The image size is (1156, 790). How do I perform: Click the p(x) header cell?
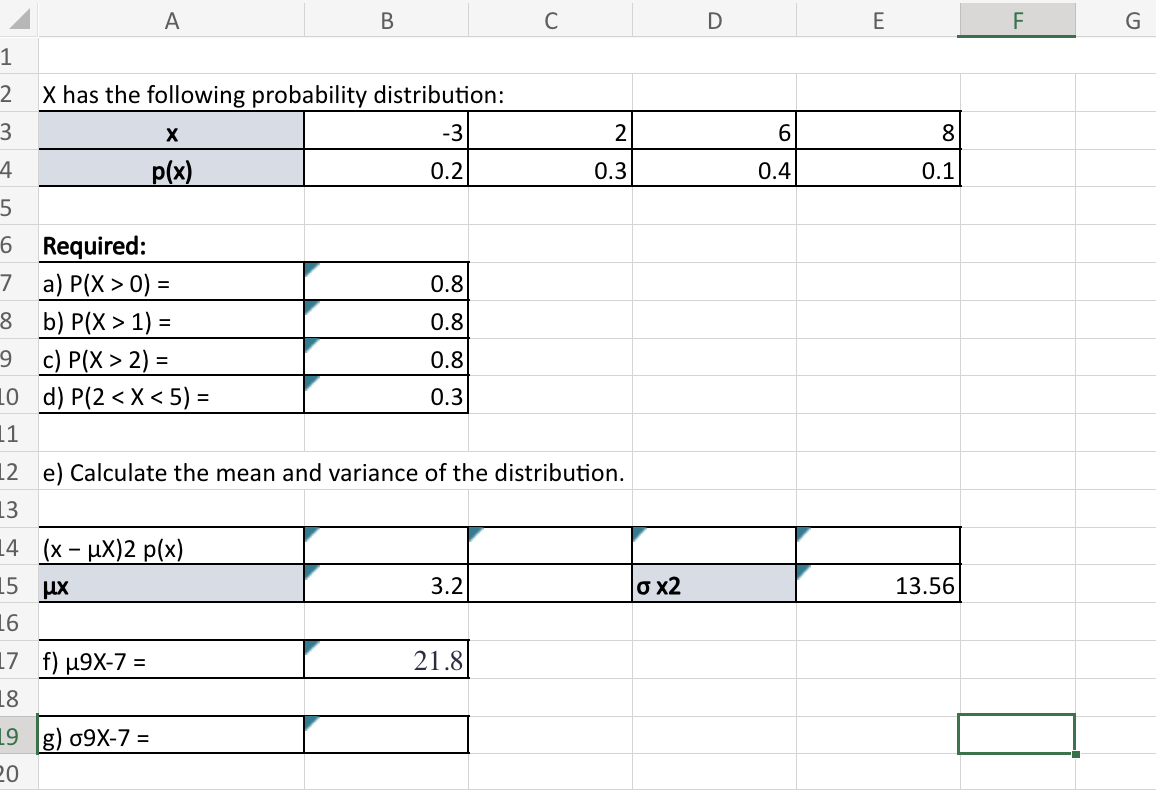[x=170, y=170]
